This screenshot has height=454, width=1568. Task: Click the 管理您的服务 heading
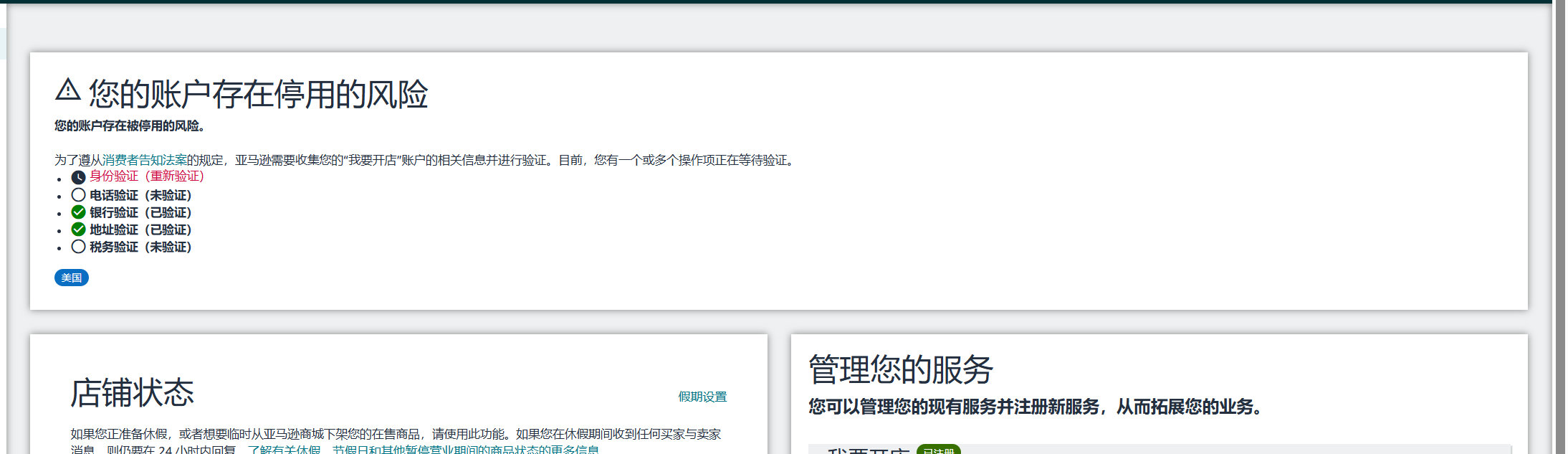[901, 370]
